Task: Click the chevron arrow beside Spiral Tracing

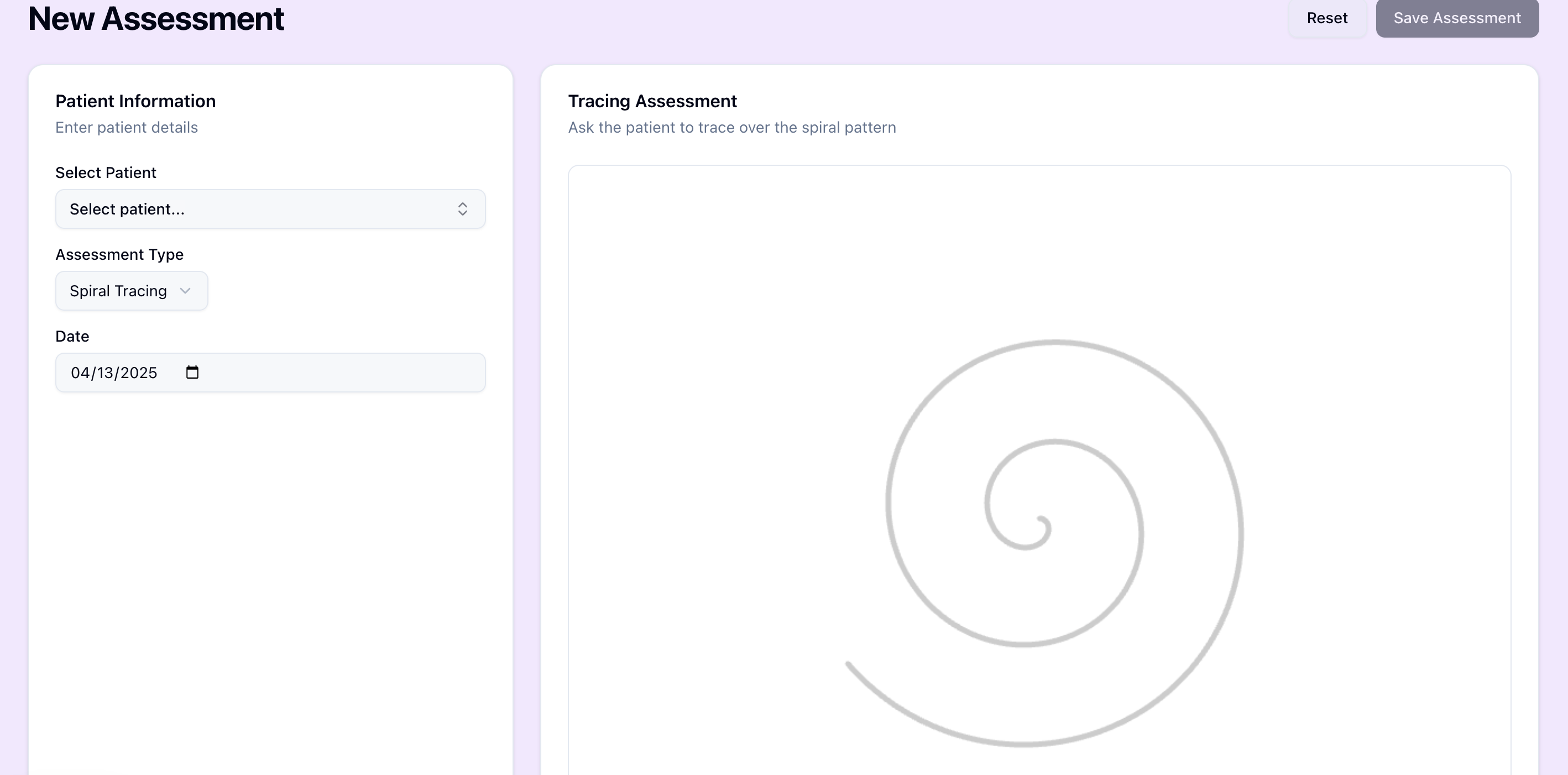Action: [186, 291]
